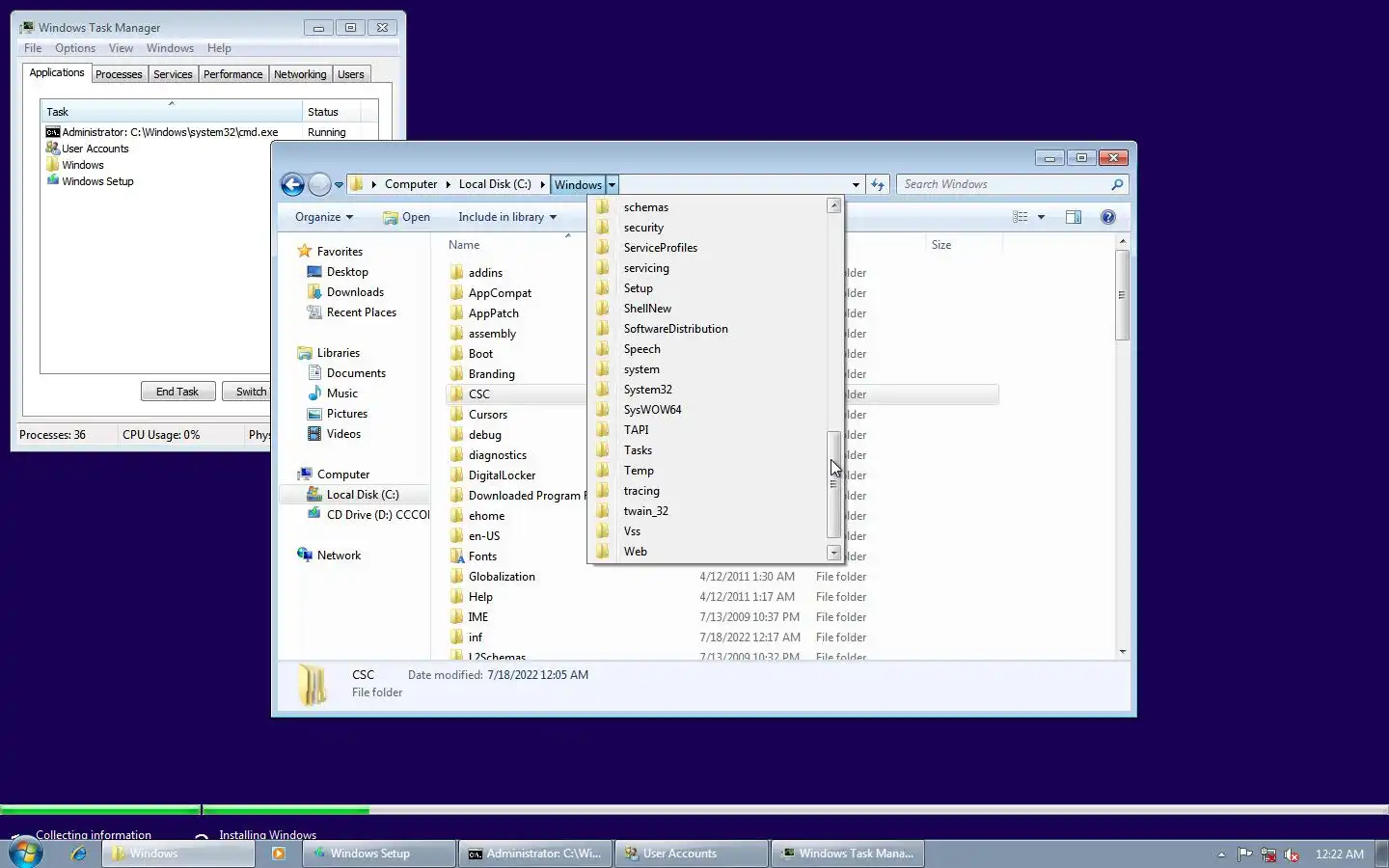Viewport: 1389px width, 868px height.
Task: Select the SysWOW64 folder icon in dropdown list
Action: [603, 409]
